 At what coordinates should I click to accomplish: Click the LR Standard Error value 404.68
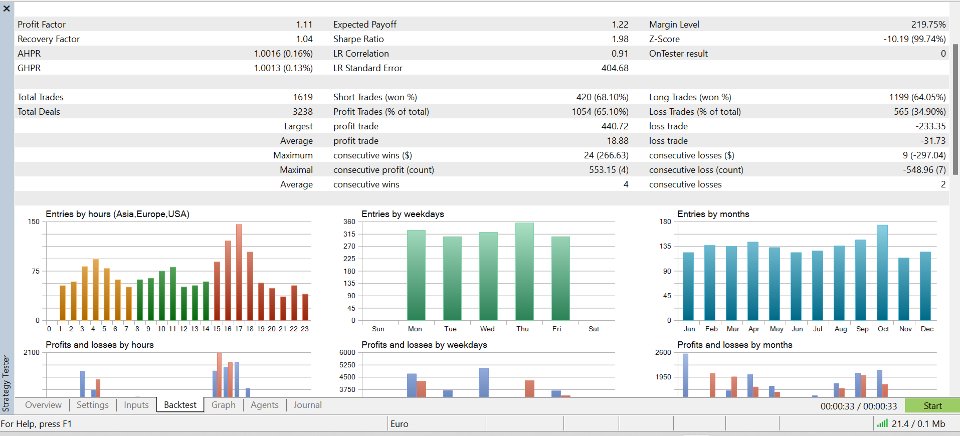615,67
